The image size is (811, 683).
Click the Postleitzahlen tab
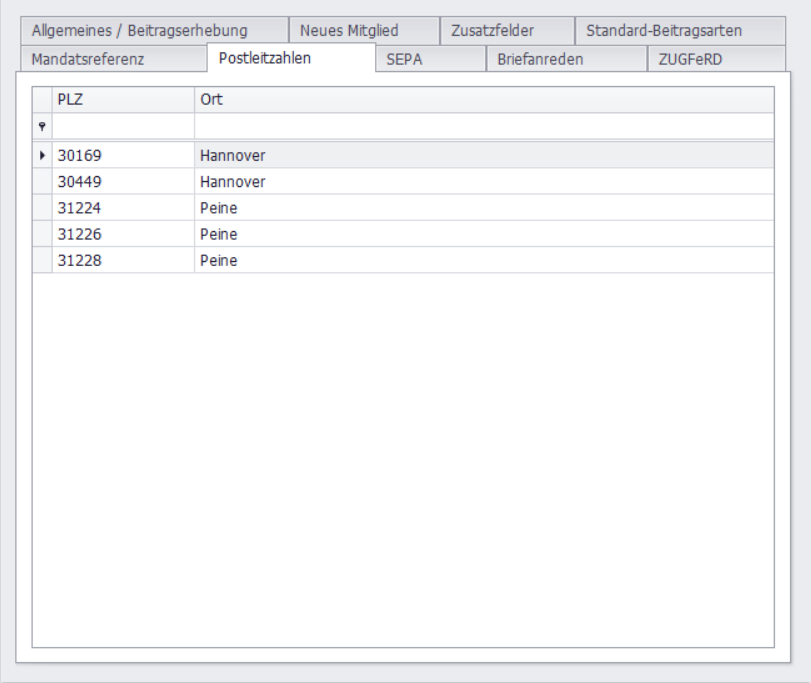pos(265,58)
